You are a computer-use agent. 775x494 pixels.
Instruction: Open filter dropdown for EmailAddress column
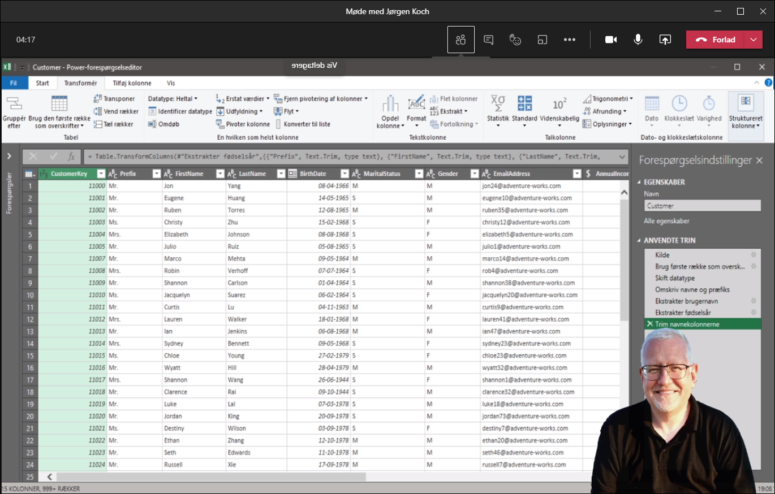pos(577,174)
